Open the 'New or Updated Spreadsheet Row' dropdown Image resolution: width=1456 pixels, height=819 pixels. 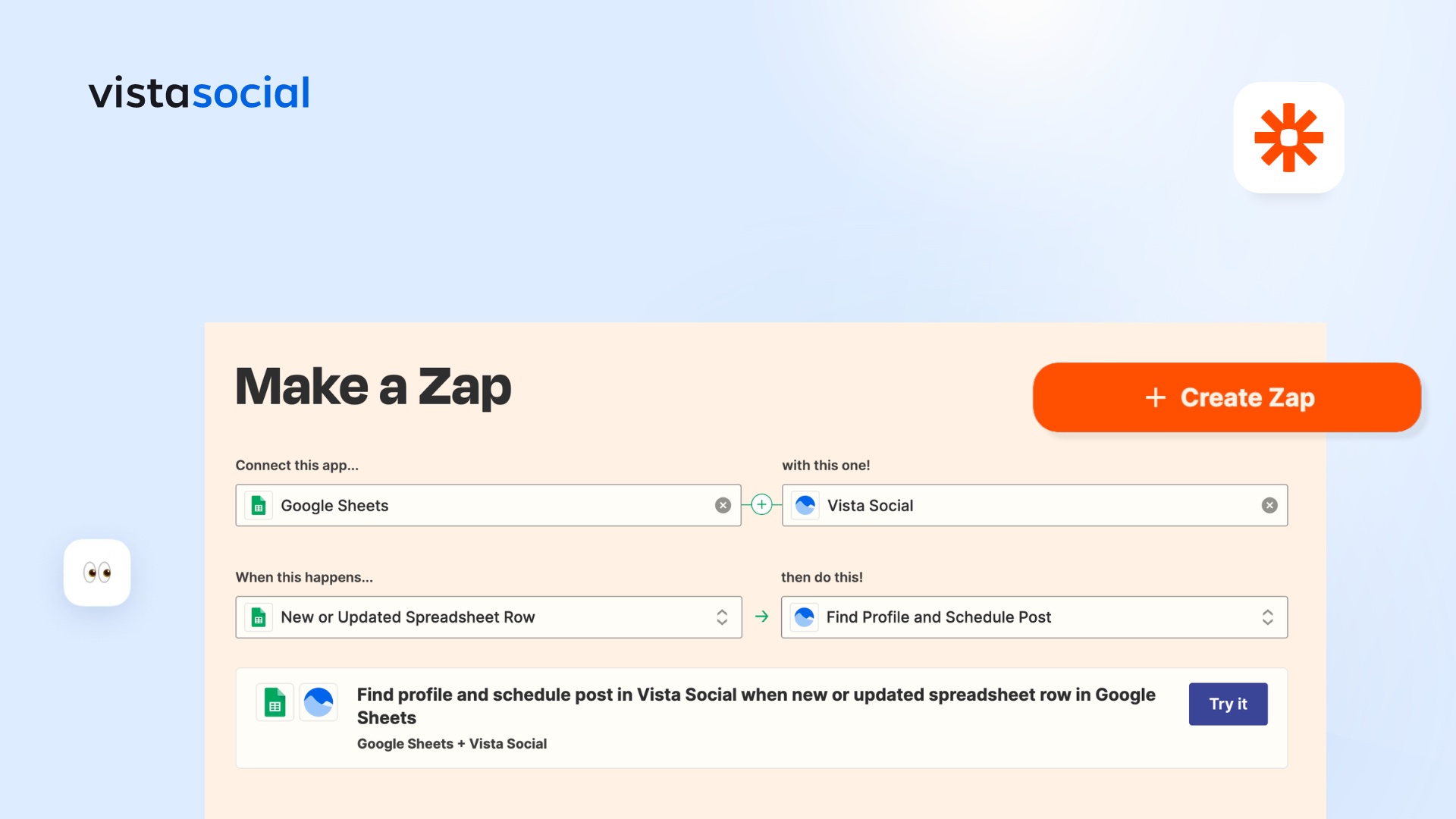click(x=489, y=617)
